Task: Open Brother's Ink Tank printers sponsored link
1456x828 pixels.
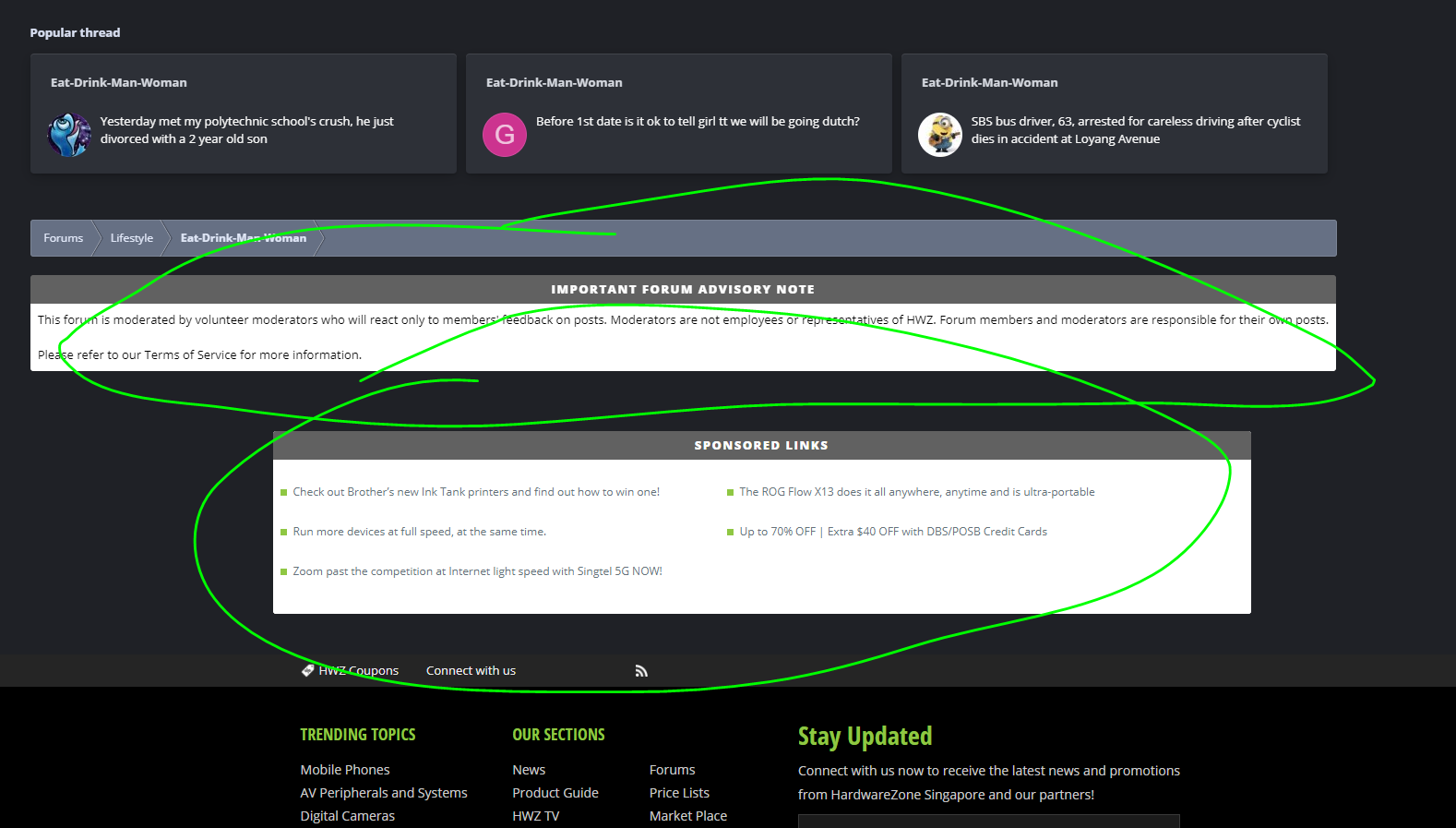Action: point(476,492)
